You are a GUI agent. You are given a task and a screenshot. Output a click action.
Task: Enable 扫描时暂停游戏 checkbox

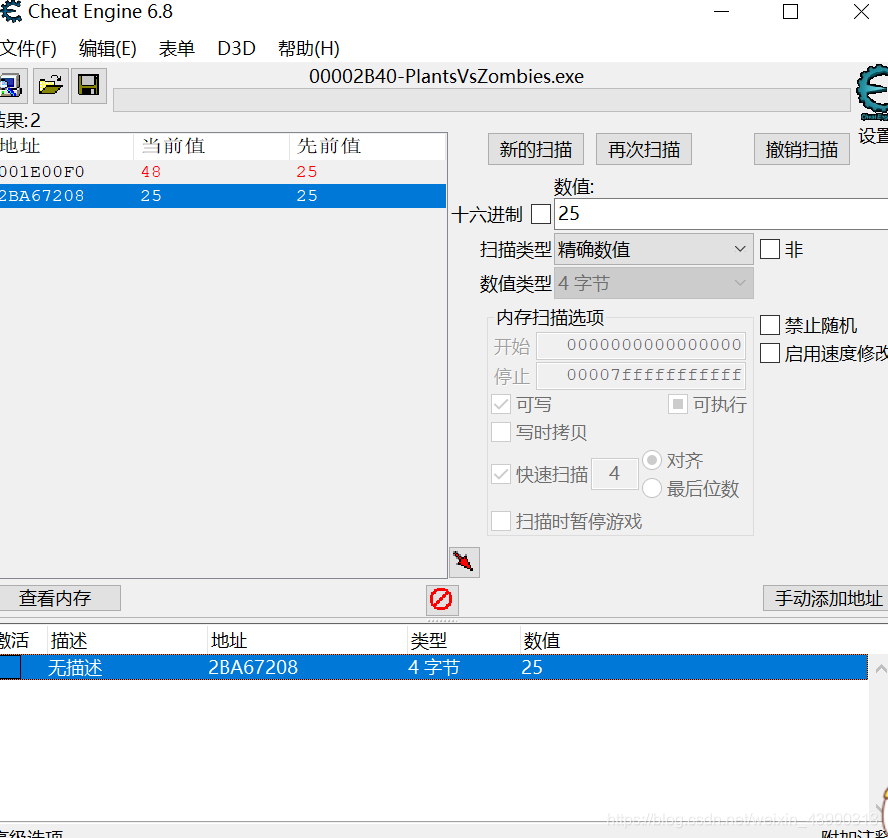click(x=501, y=521)
